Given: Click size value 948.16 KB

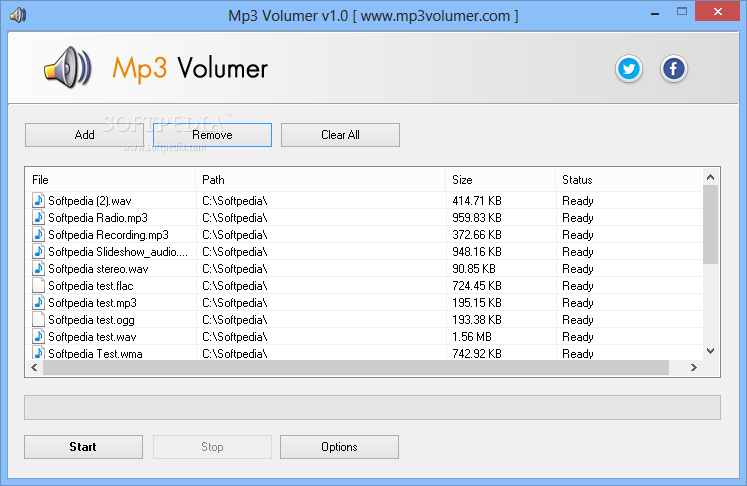Looking at the screenshot, I should click(477, 252).
